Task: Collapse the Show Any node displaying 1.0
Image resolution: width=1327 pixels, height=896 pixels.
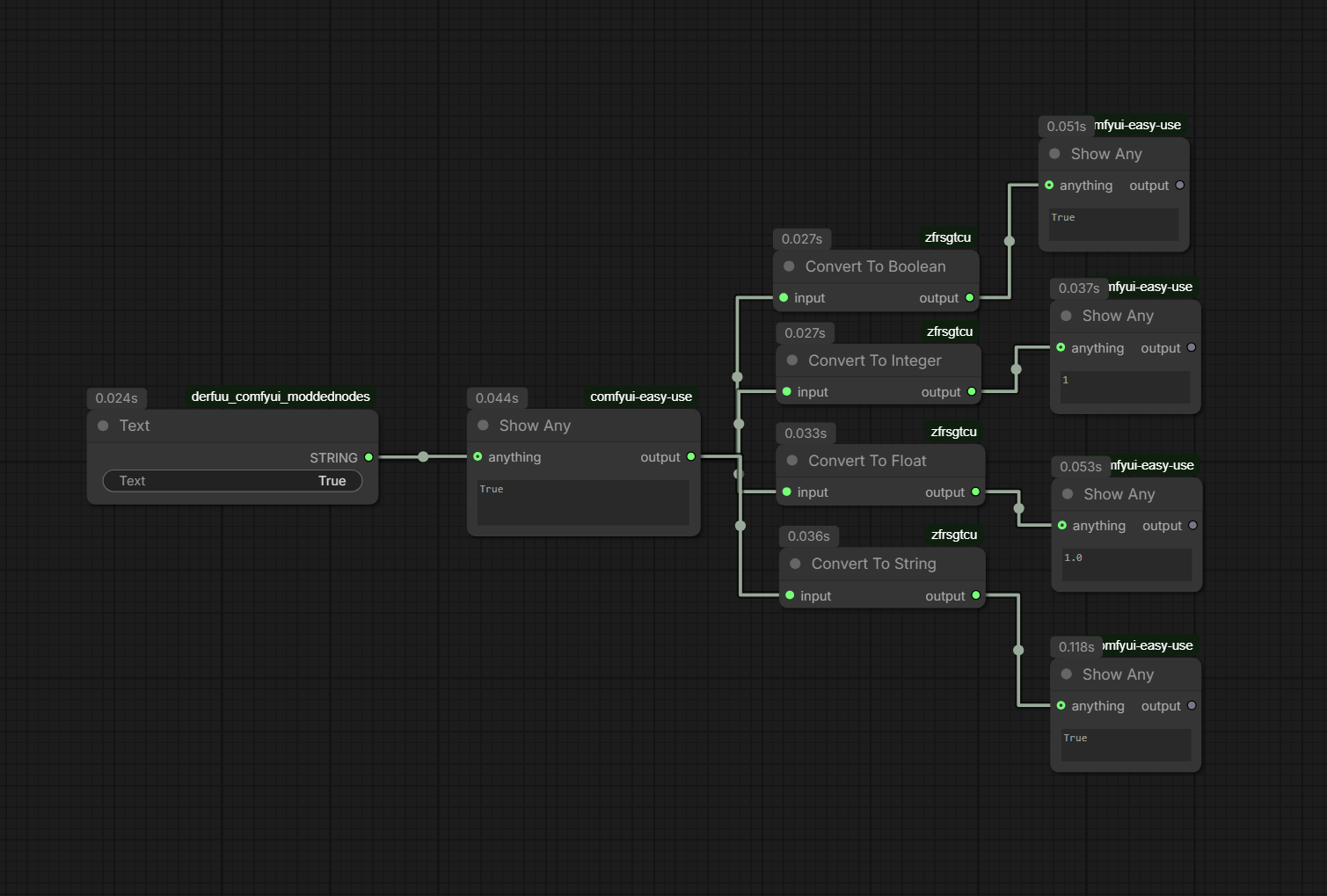Action: [x=1068, y=494]
